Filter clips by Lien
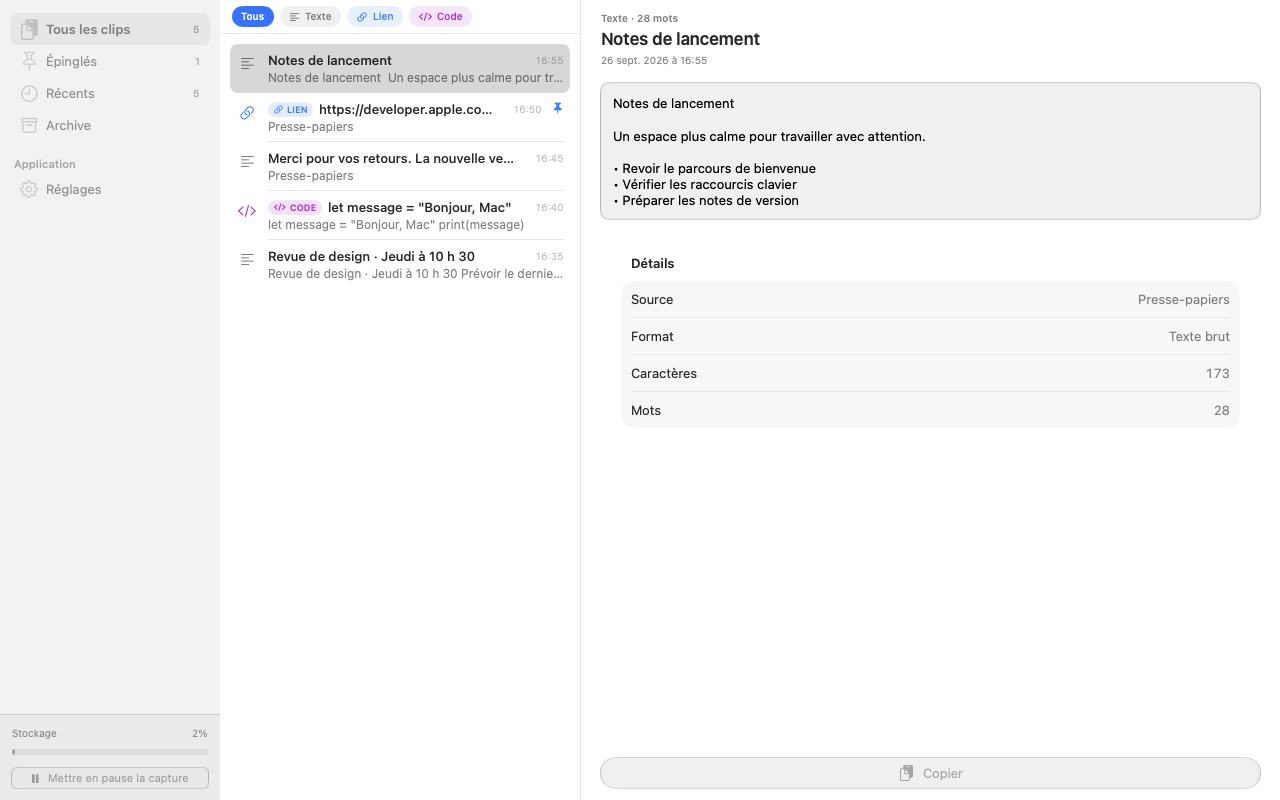1280x800 pixels. [x=375, y=16]
